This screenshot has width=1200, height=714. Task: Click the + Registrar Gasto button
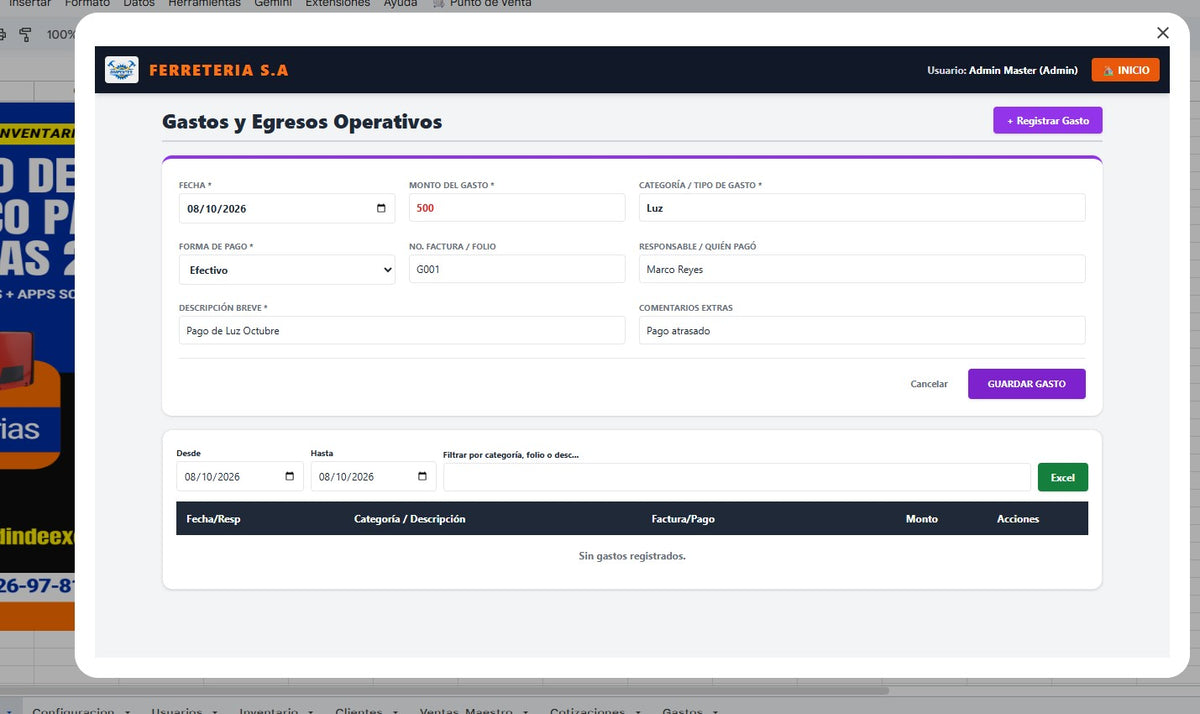1048,120
